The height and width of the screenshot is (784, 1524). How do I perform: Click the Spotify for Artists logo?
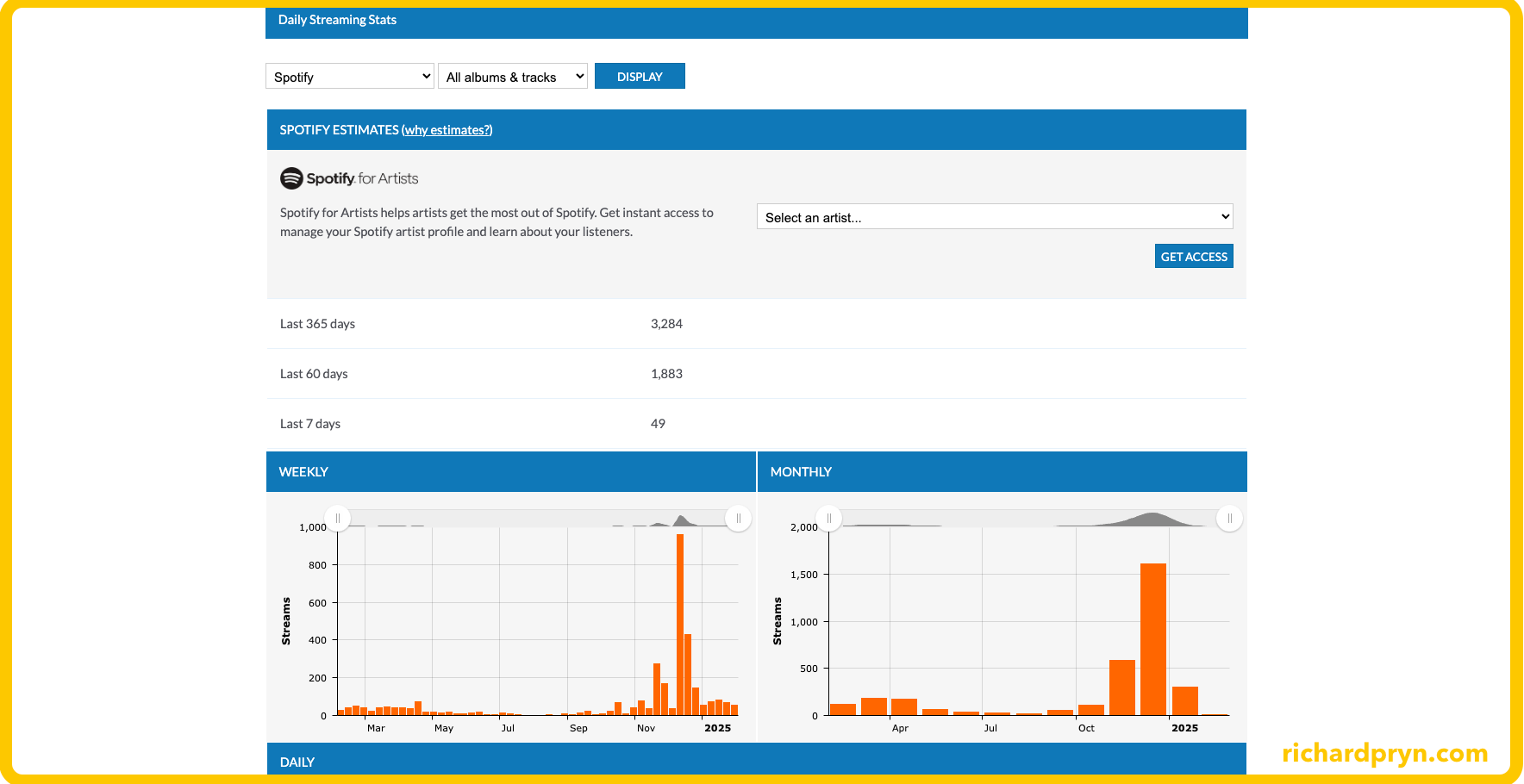point(349,178)
